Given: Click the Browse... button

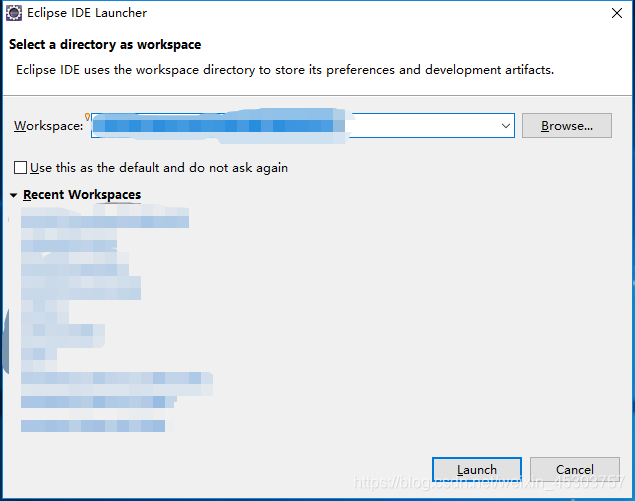Looking at the screenshot, I should pyautogui.click(x=567, y=126).
